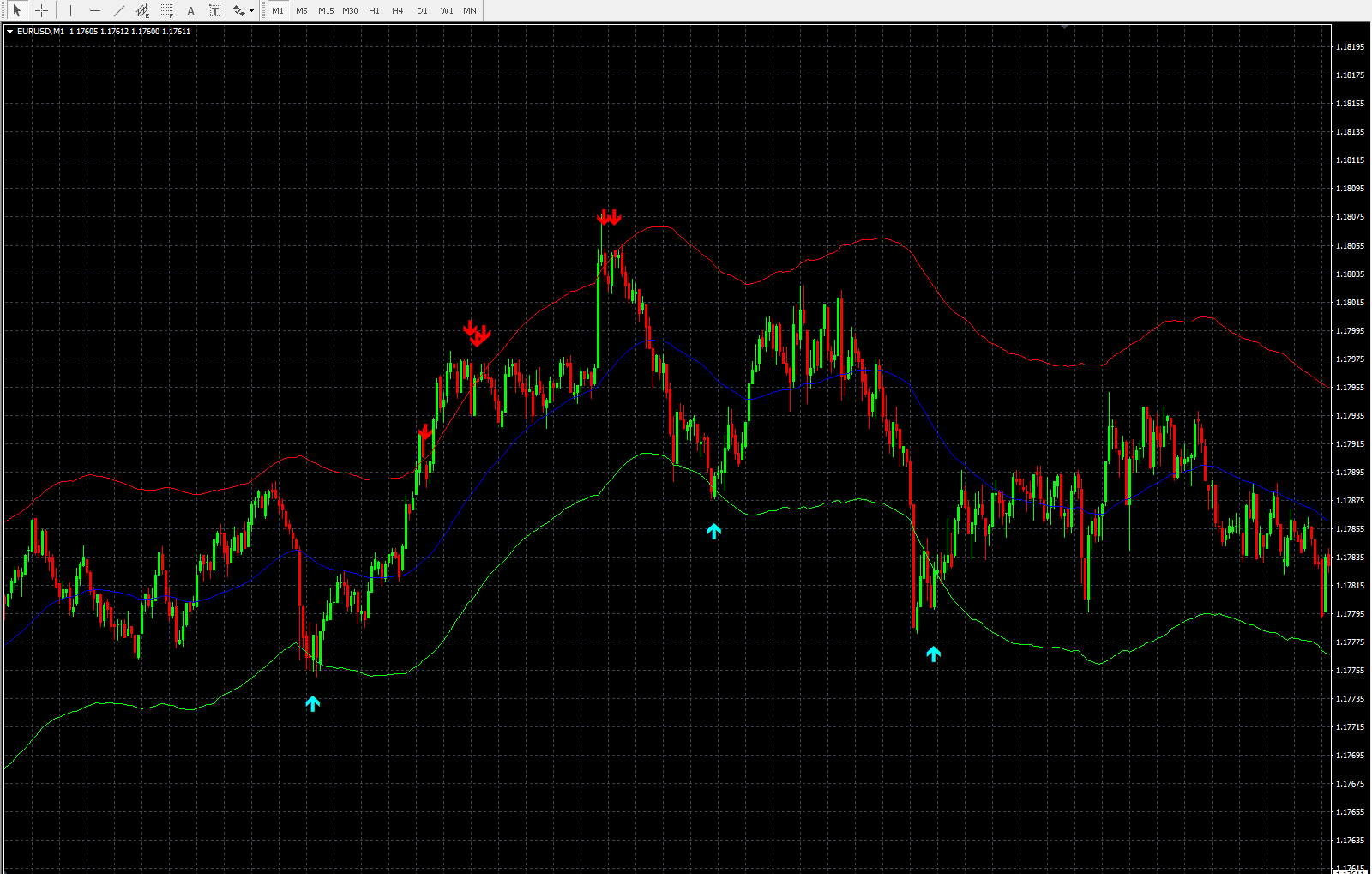Select the trendline drawing tool
The image size is (1372, 874).
coord(118,10)
